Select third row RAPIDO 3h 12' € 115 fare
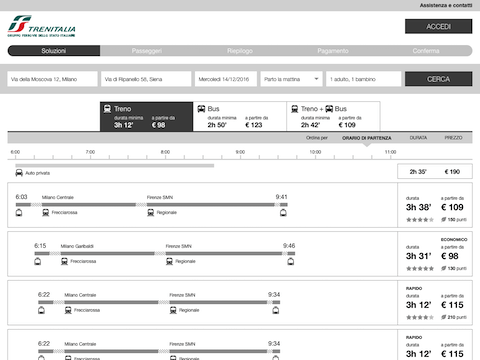 [435, 303]
